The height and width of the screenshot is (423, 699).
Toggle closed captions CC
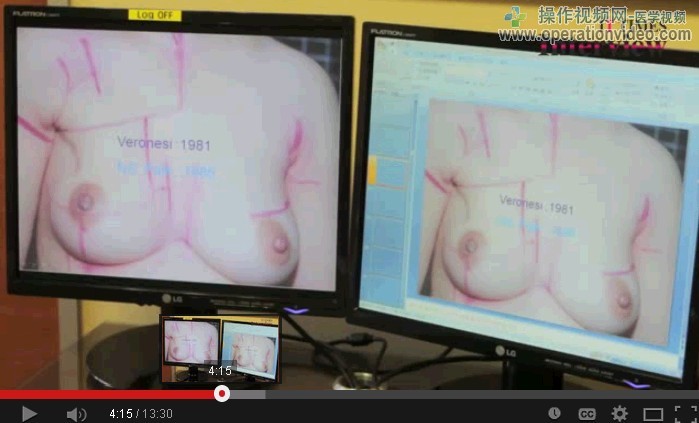(587, 414)
